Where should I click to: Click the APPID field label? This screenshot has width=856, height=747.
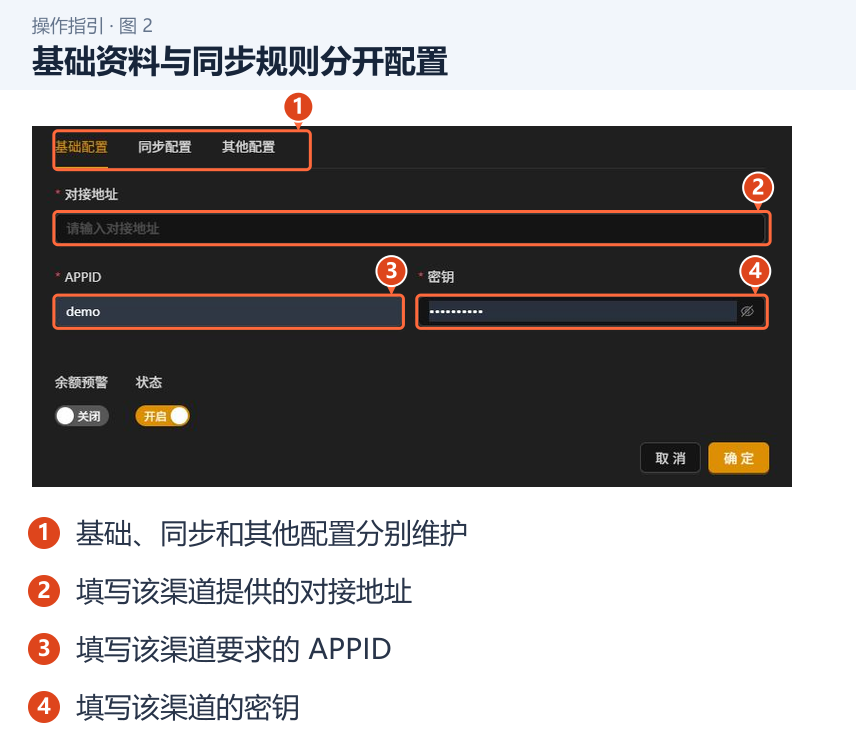coord(83,277)
